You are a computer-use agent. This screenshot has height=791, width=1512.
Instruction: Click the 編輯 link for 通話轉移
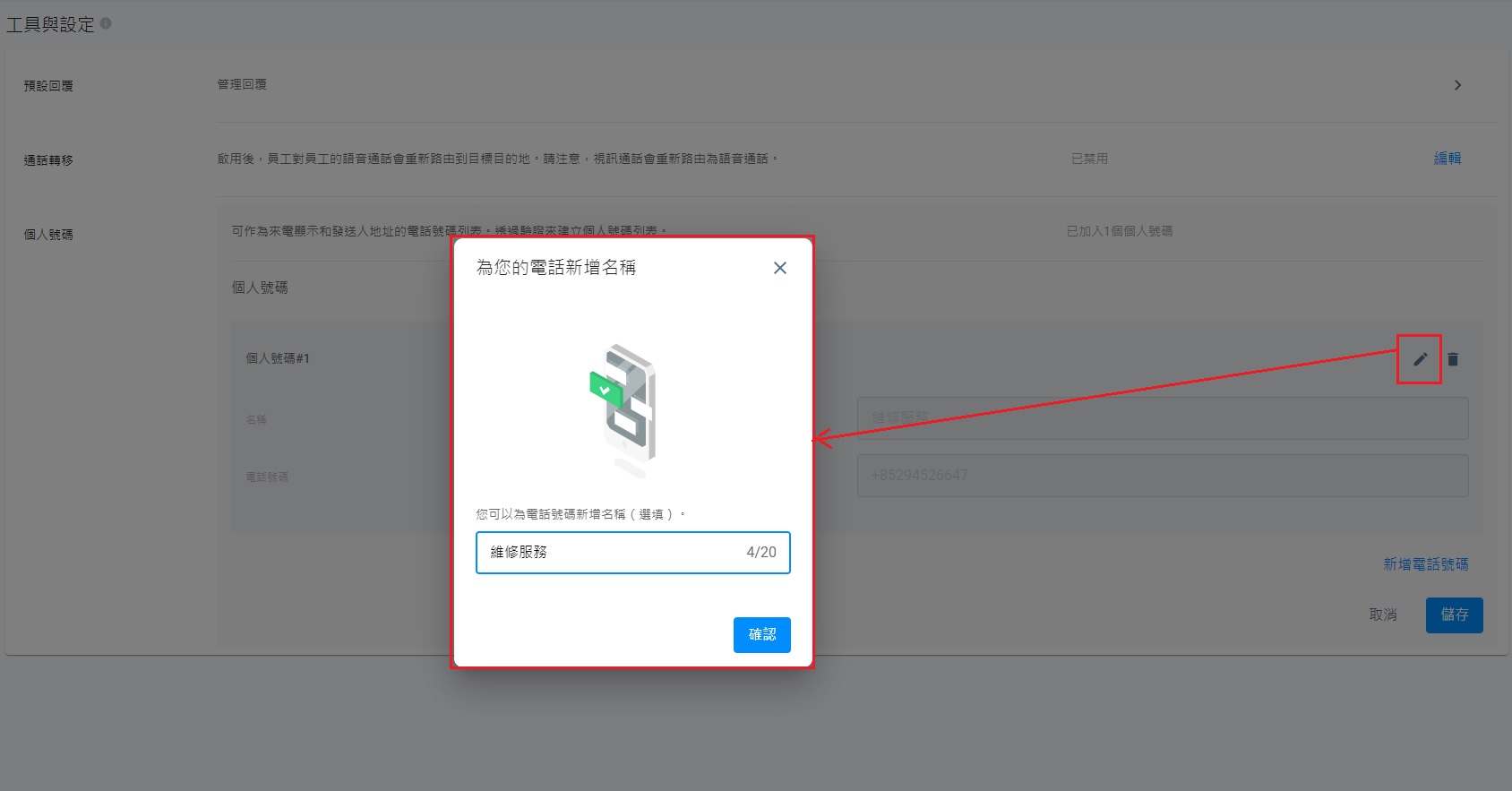click(x=1448, y=159)
